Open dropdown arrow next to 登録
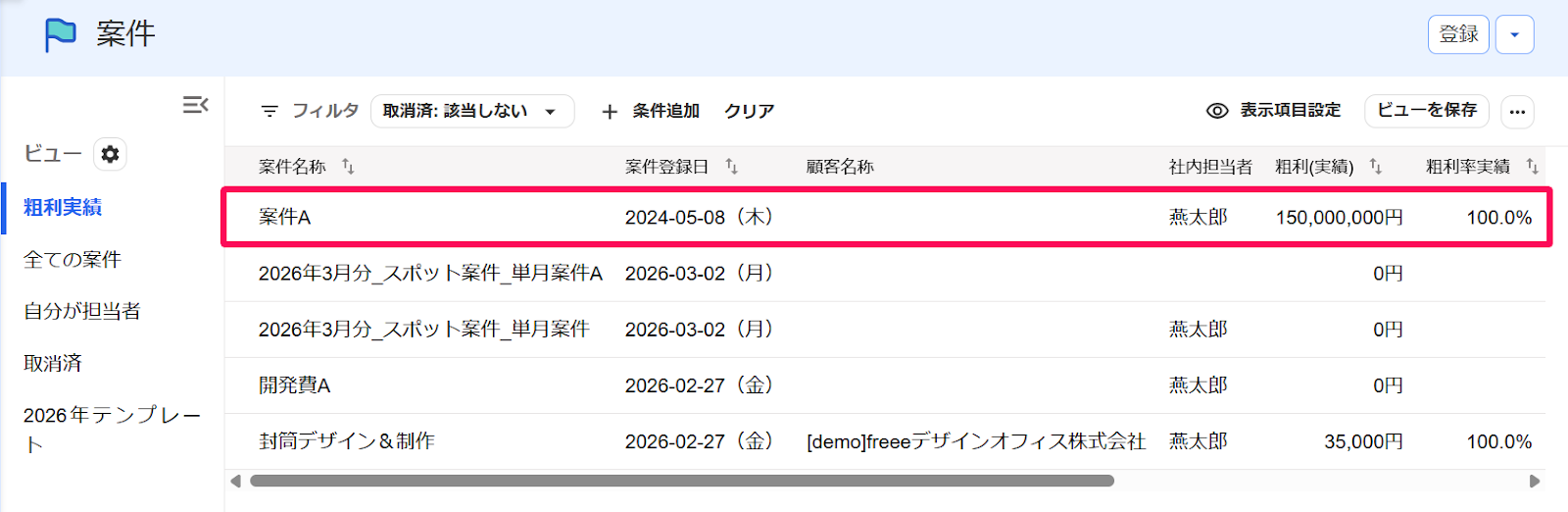1568x512 pixels. point(1515,34)
